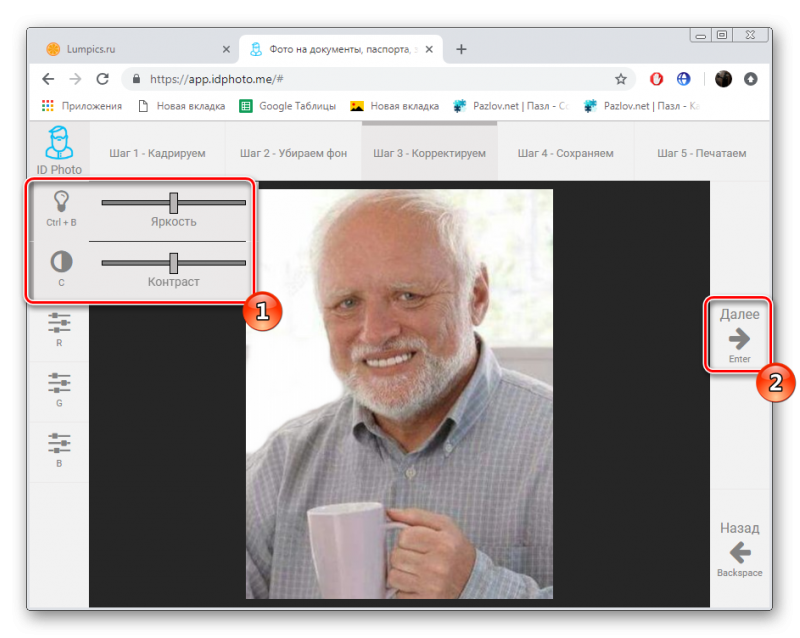800x638 pixels.
Task: Open the G channel sliders icon
Action: pyautogui.click(x=59, y=383)
